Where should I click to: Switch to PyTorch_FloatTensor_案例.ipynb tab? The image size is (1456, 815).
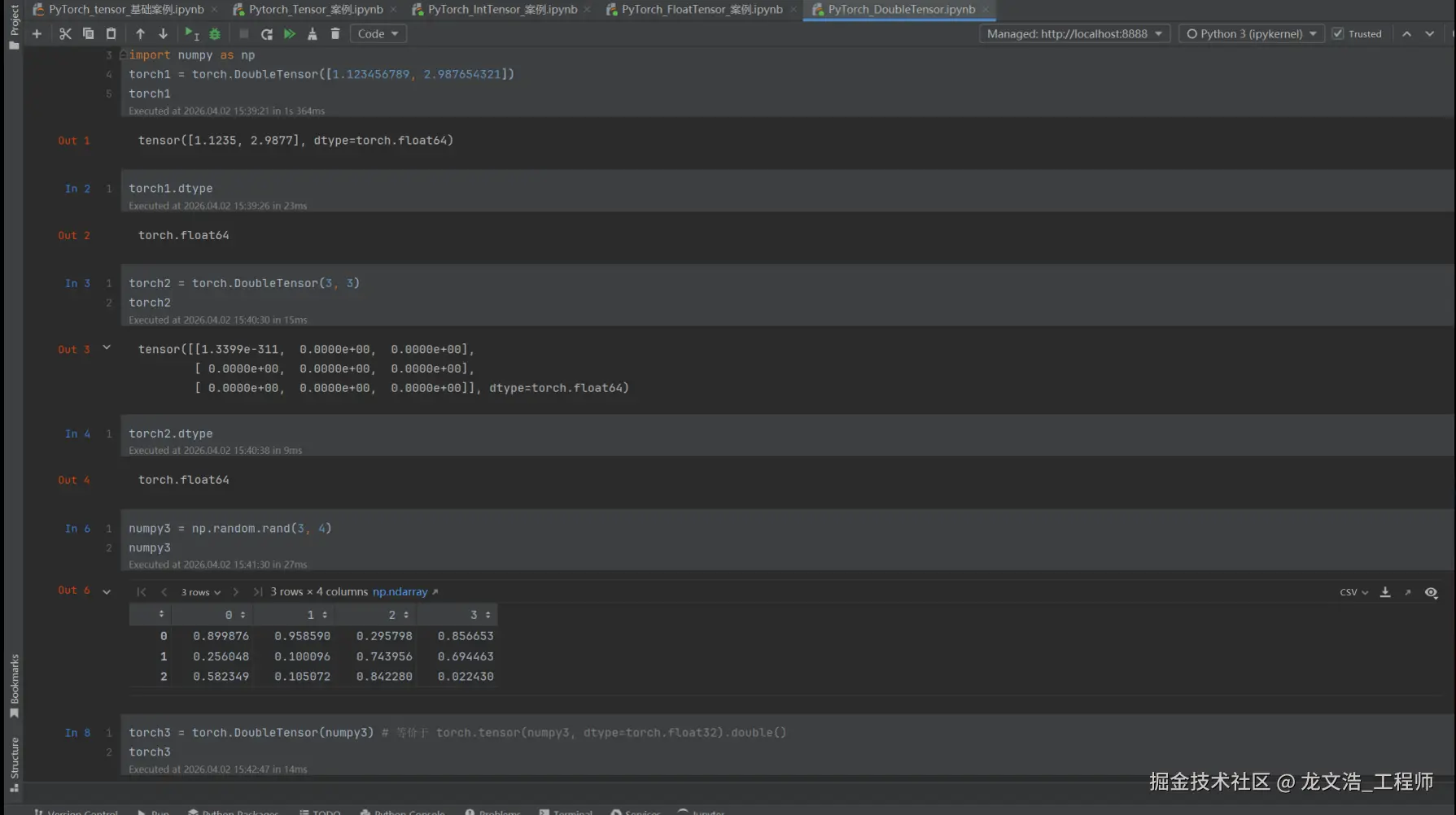click(702, 9)
